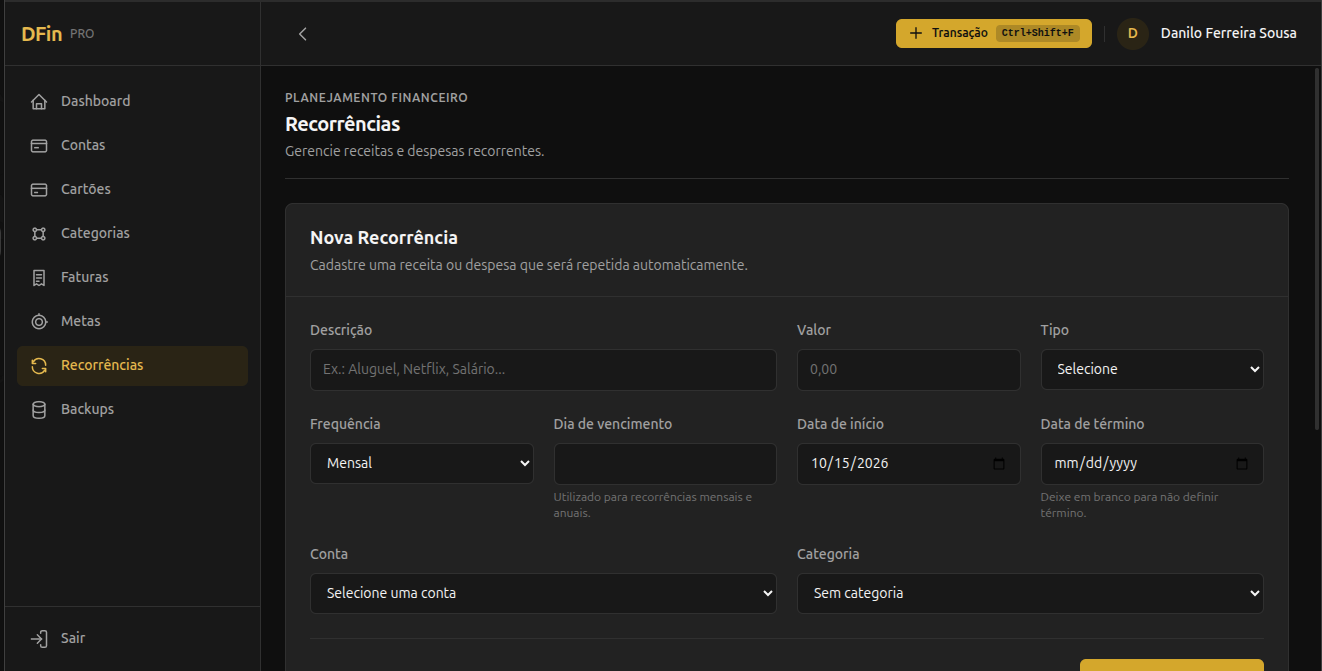Open the Conta selection dropdown
Viewport: 1322px width, 671px height.
543,593
